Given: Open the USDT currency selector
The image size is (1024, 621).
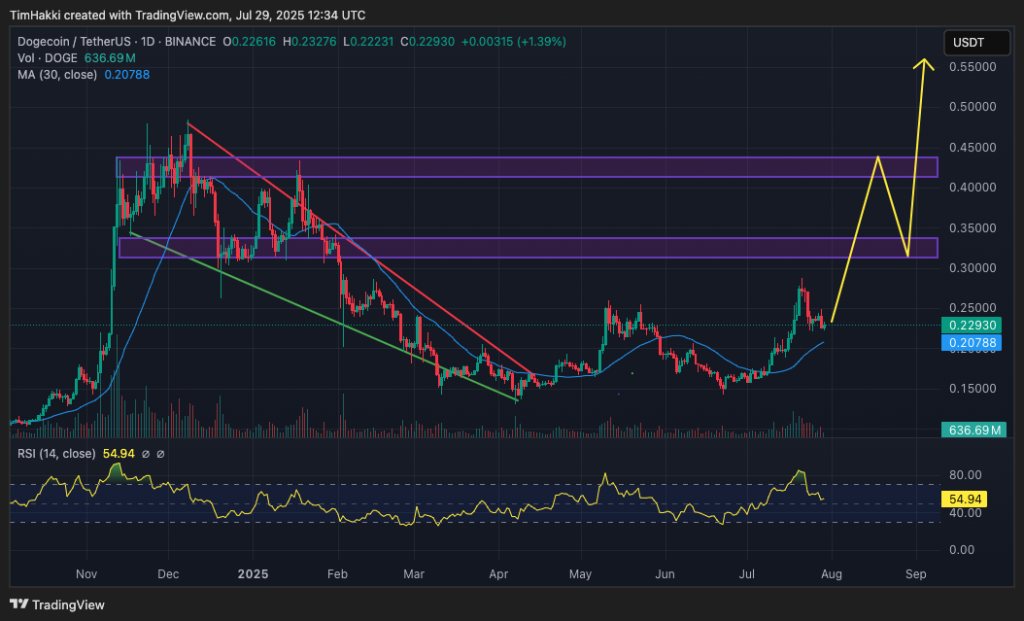Looking at the screenshot, I should pos(970,42).
